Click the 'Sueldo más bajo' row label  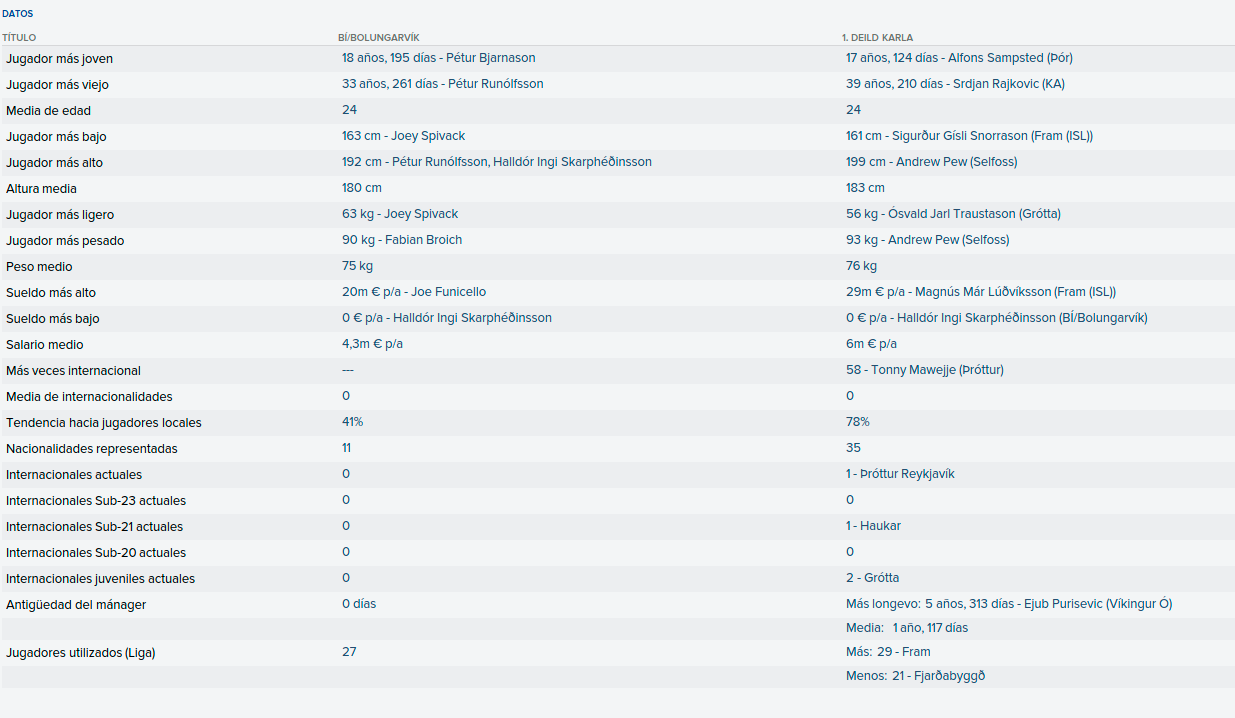[x=53, y=319]
